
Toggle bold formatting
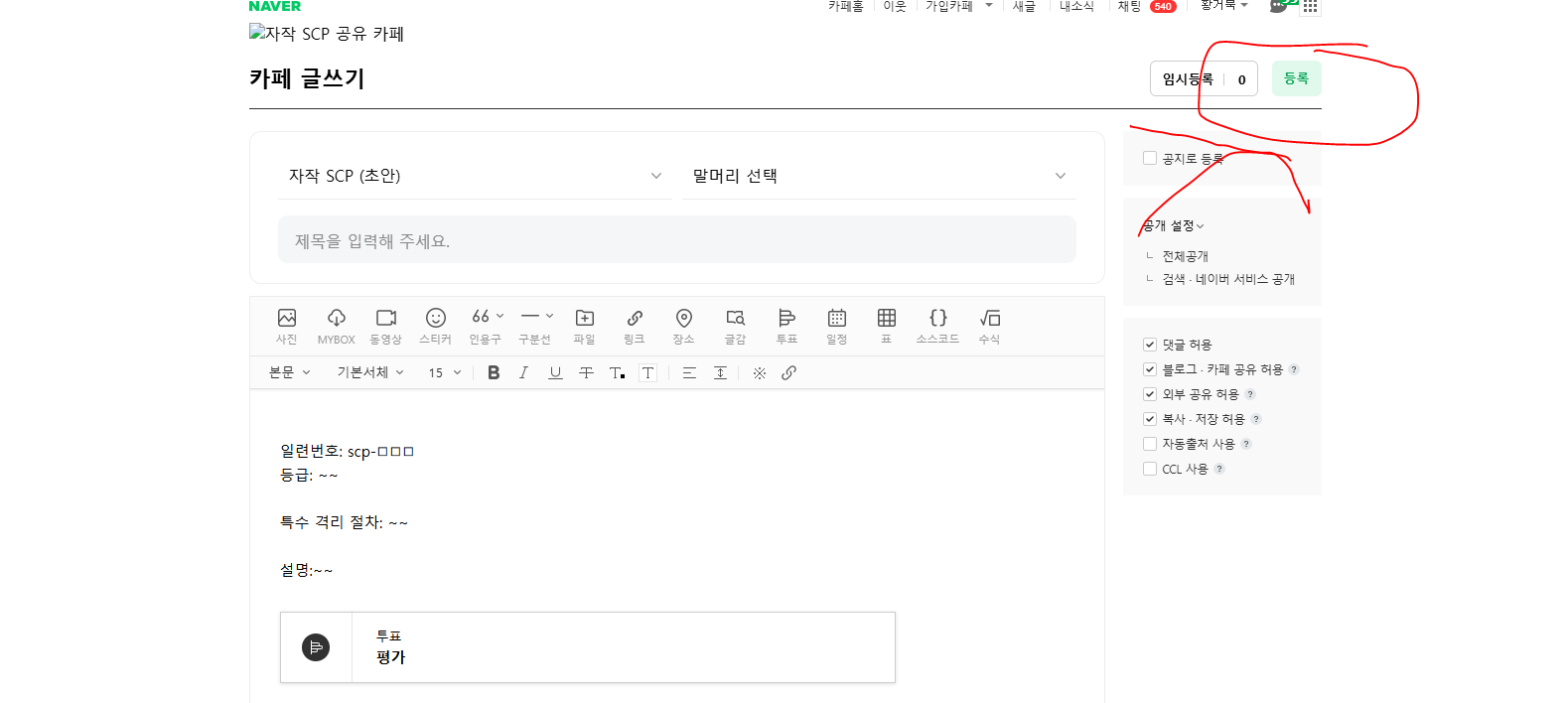point(494,372)
